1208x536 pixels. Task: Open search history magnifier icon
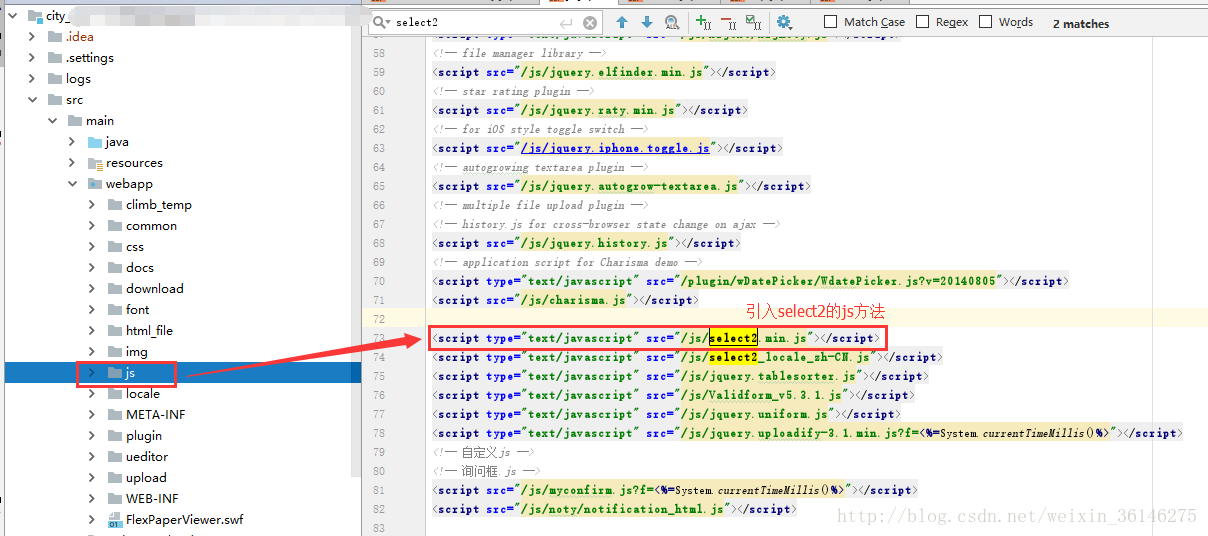coord(381,22)
